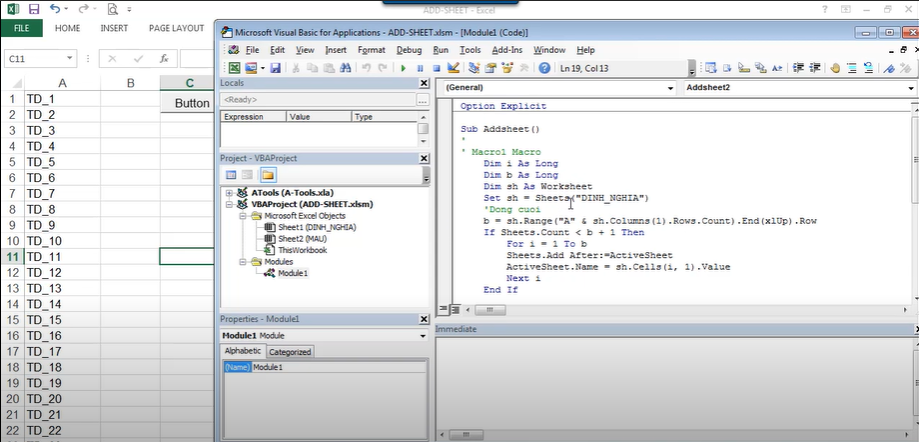Open Excel HOME ribbon tab
Screen dimensions: 919x442
(x=67, y=28)
